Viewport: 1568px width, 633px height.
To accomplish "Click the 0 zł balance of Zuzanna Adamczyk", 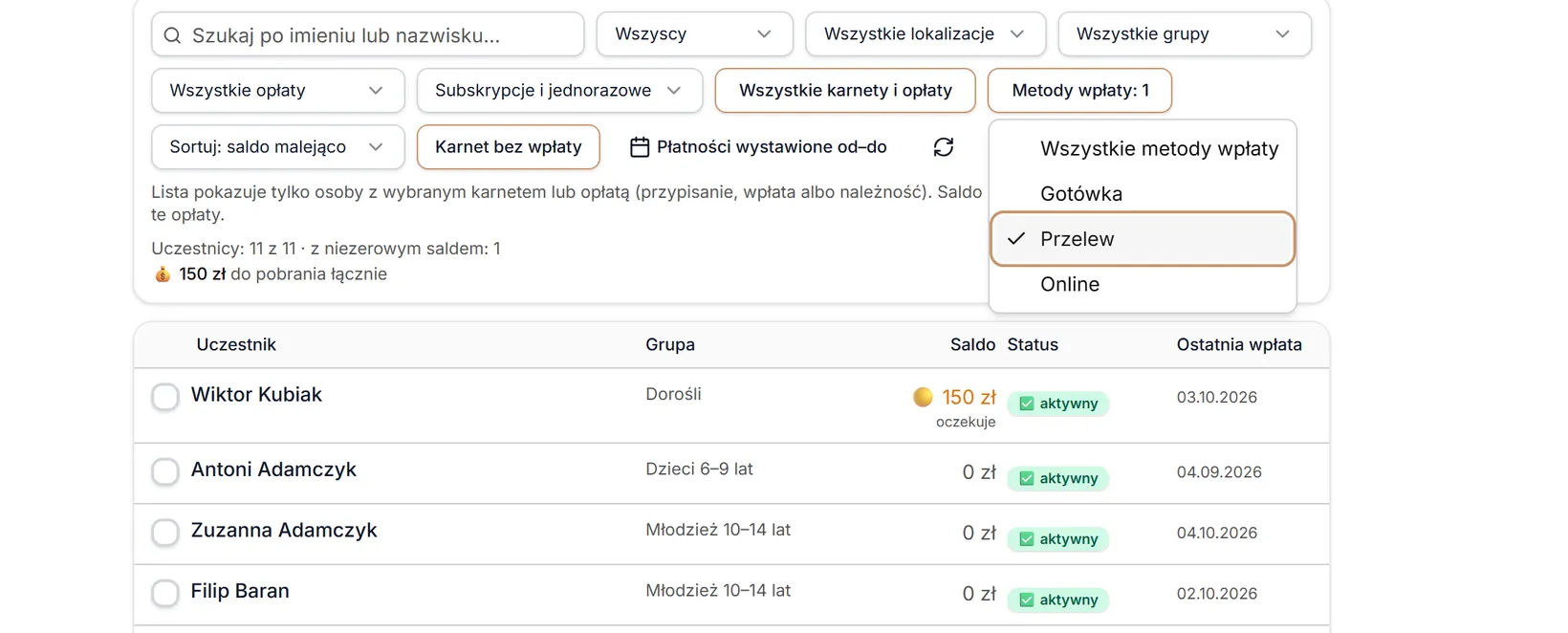I will click(979, 534).
